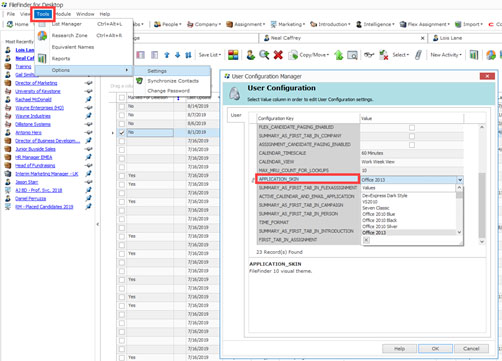Open the Window menu
The image size is (502, 361).
[85, 14]
